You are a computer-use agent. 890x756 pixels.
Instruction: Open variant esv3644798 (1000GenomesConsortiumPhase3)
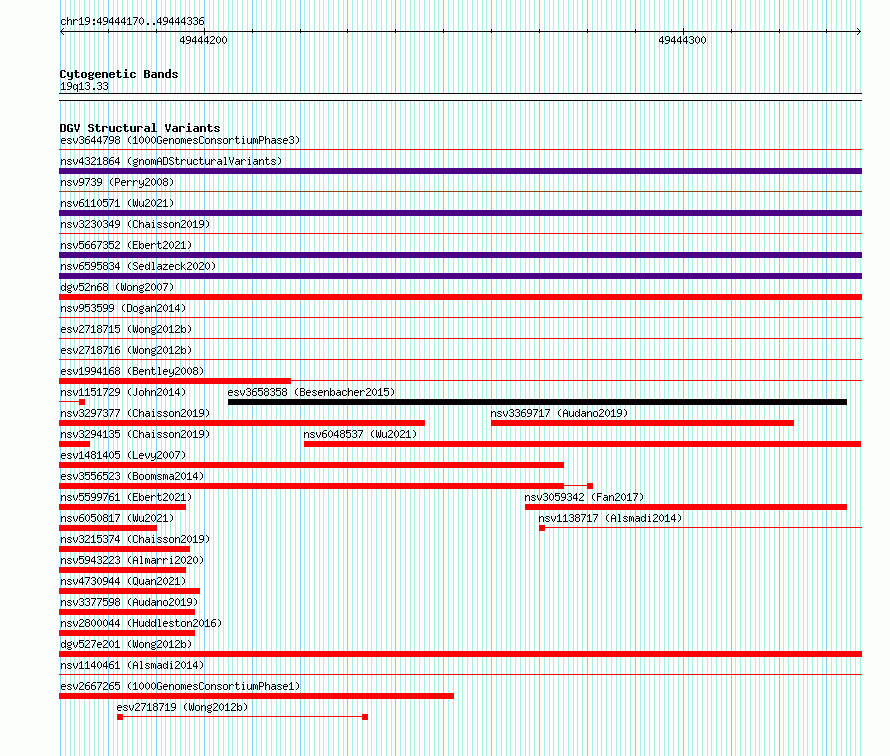pyautogui.click(x=180, y=140)
